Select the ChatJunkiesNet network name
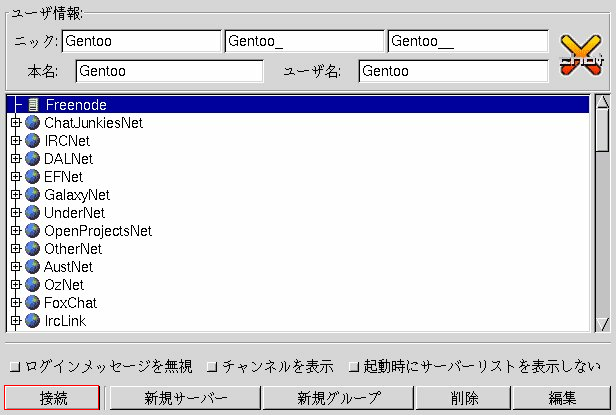This screenshot has width=616, height=415. click(x=93, y=123)
